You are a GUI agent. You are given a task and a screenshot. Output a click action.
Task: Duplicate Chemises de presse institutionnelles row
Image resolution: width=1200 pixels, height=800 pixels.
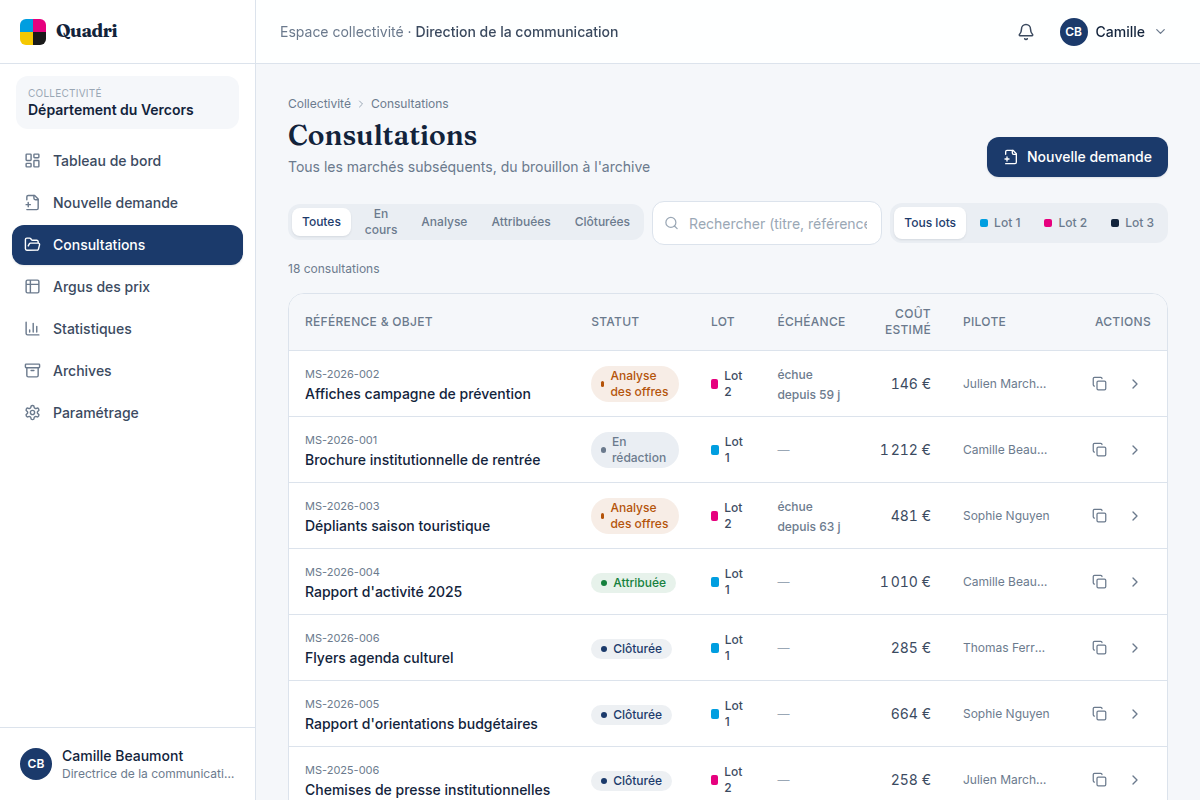tap(1099, 780)
